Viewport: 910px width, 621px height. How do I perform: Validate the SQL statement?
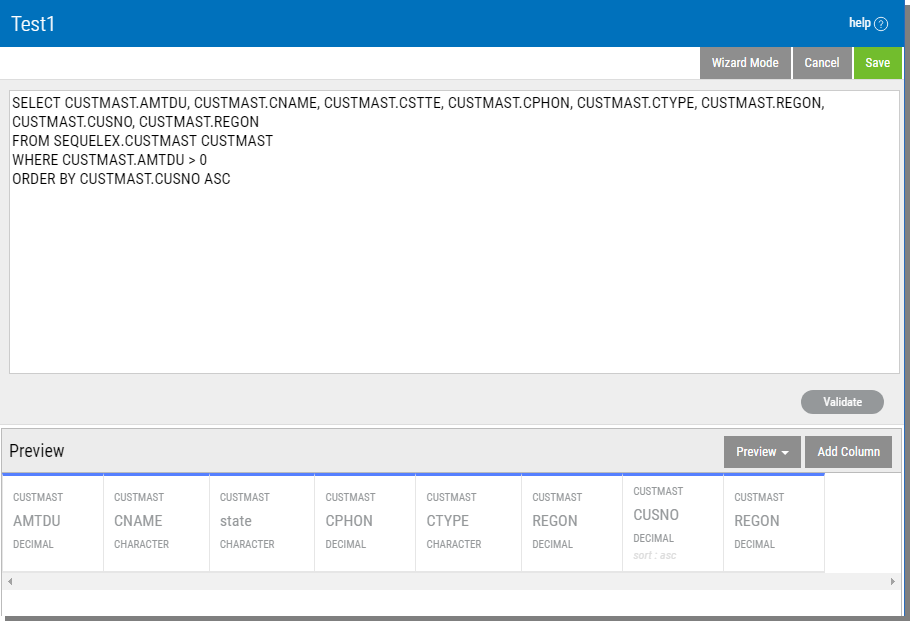[x=842, y=402]
